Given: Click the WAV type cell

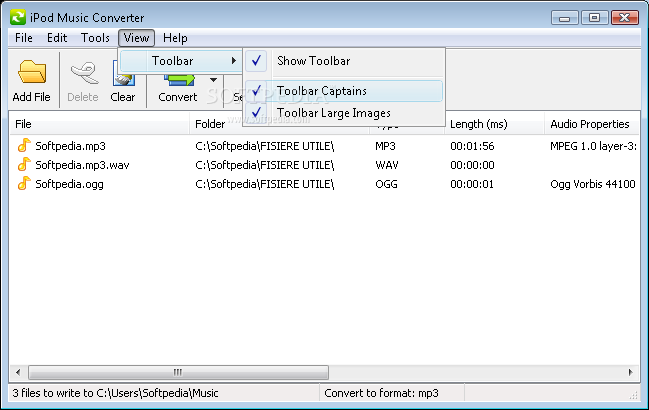Looking at the screenshot, I should [387, 165].
